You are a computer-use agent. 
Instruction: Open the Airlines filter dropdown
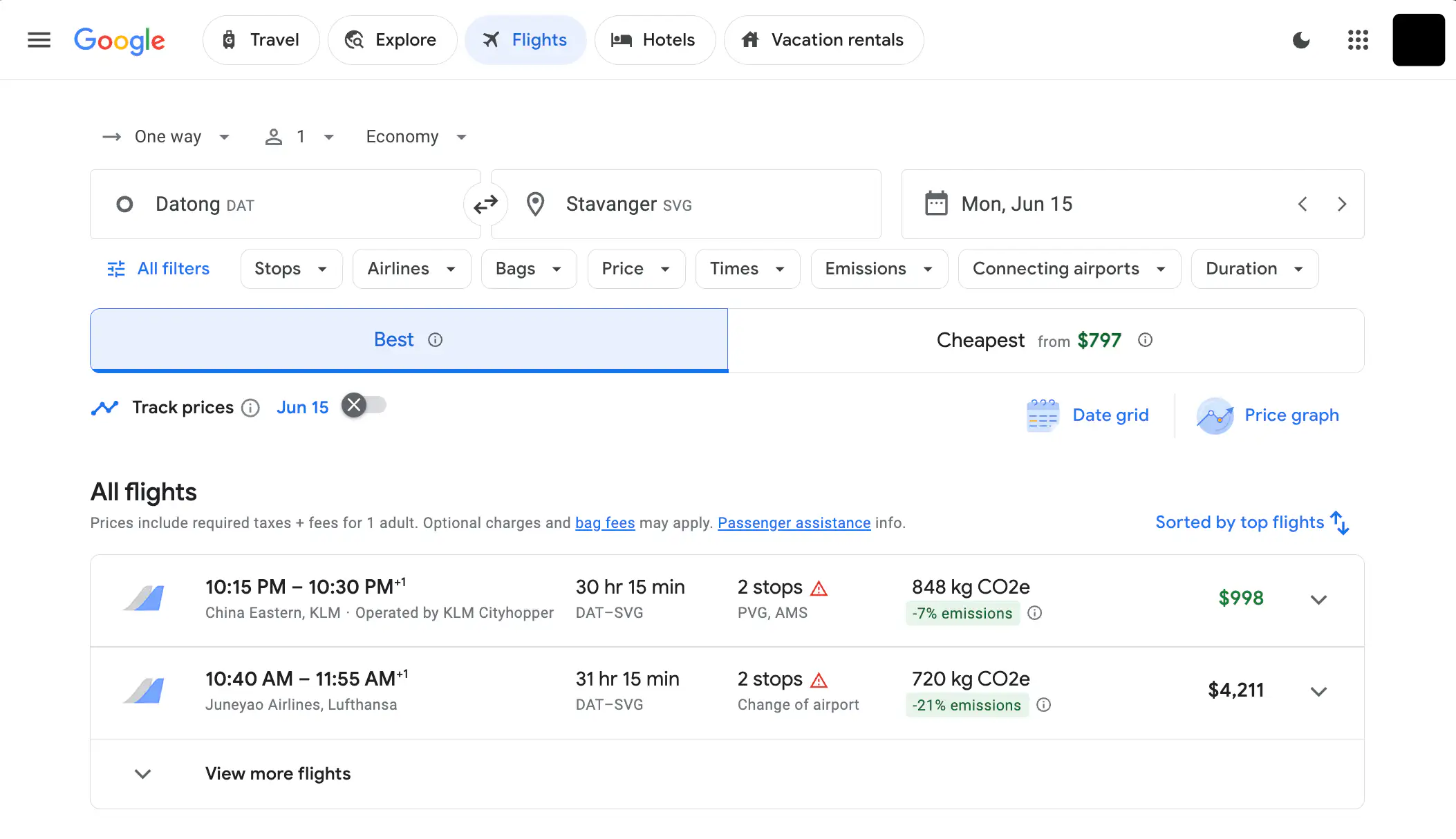411,269
